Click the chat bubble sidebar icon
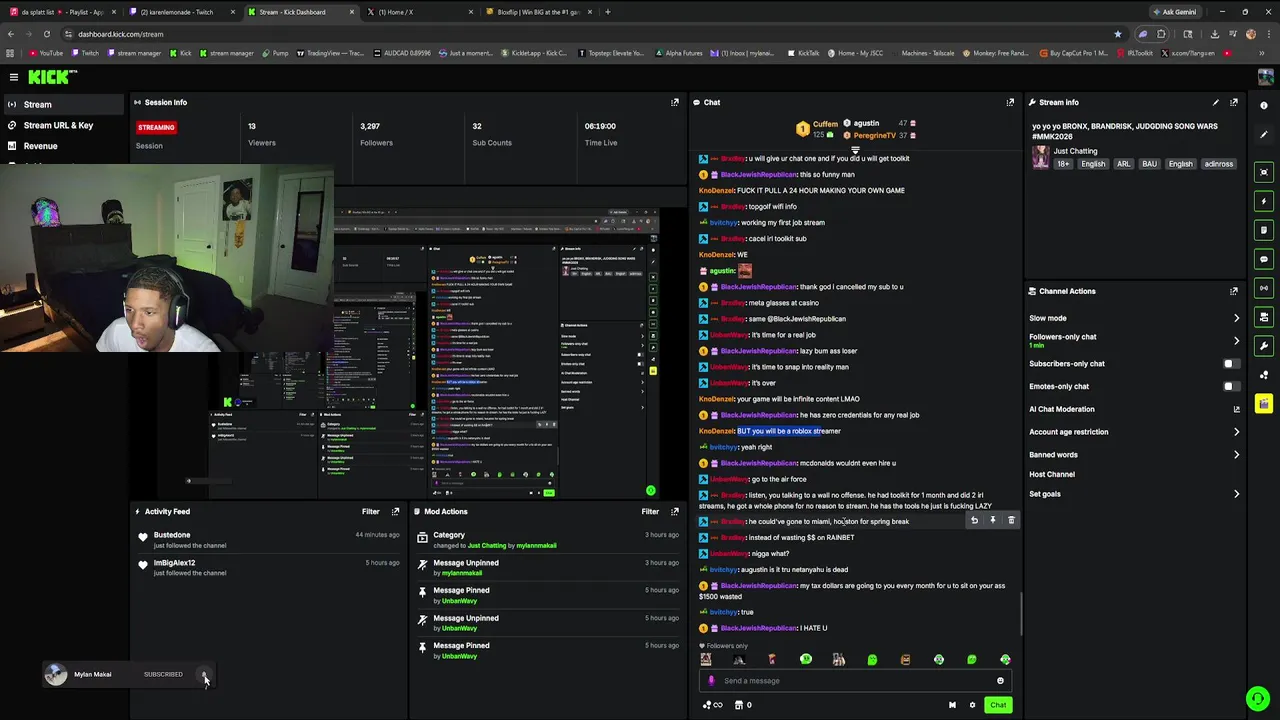The height and width of the screenshot is (720, 1280). 1264,259
